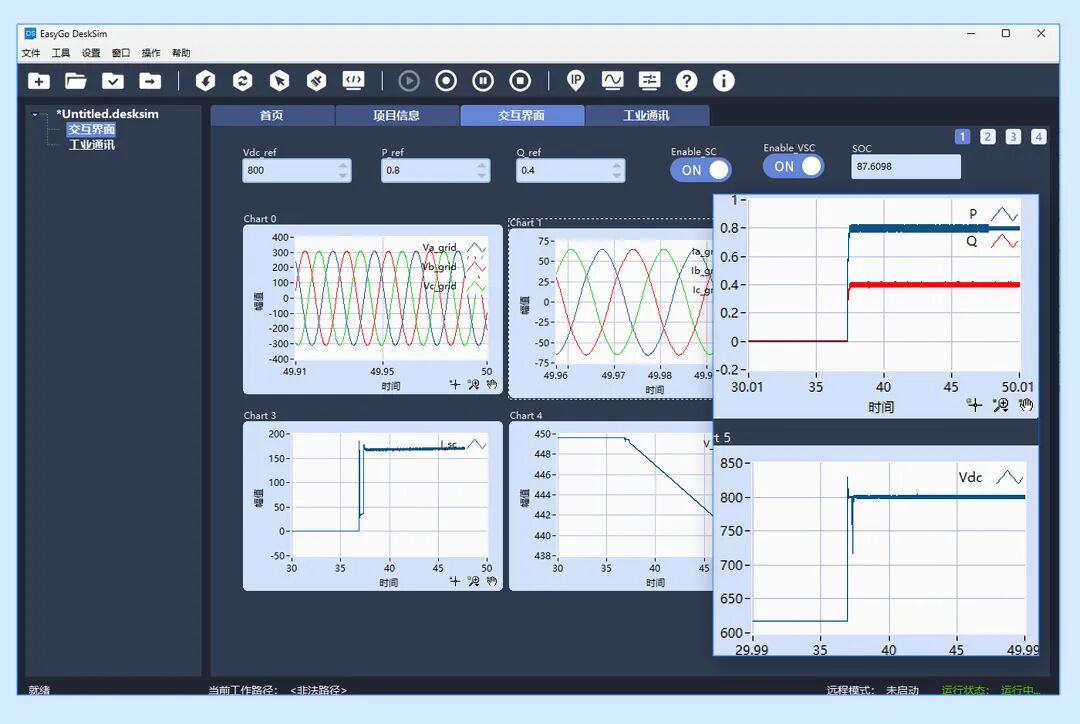Click the help question mark icon
Screen dimensions: 1080x724
[x=686, y=81]
